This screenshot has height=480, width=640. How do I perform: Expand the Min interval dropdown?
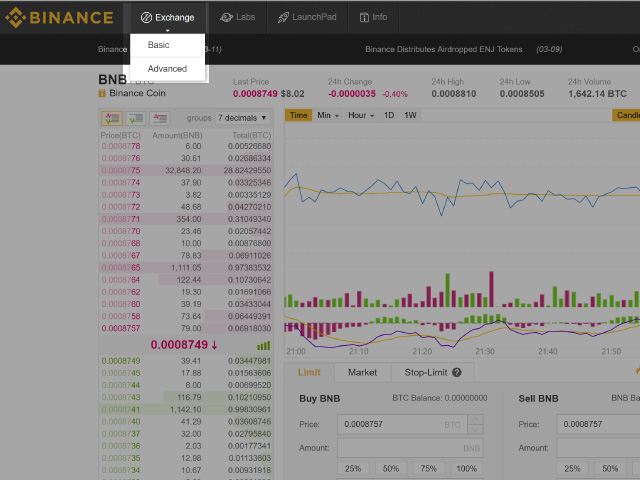tap(328, 115)
